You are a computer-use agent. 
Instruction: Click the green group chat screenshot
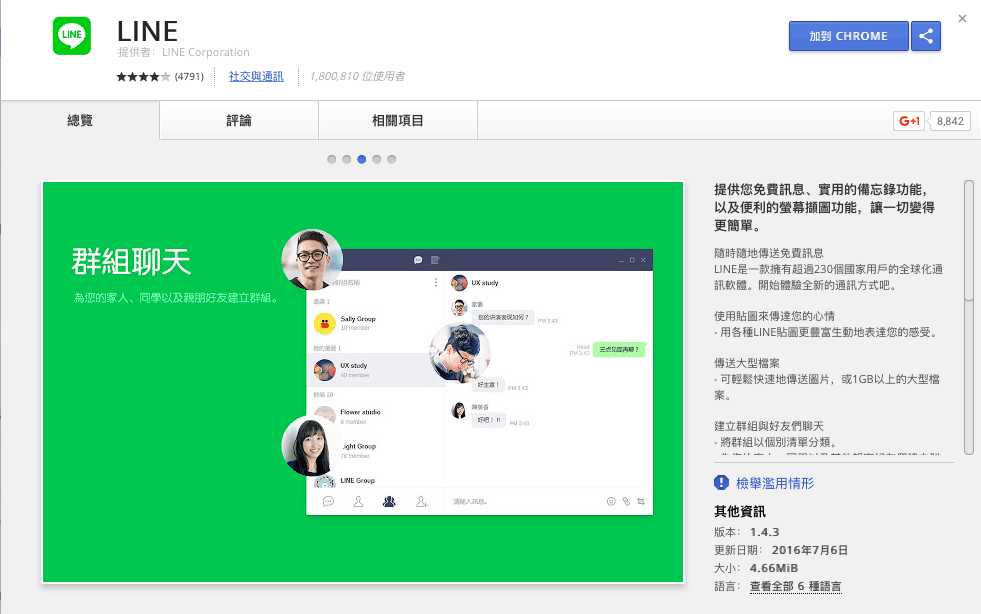363,382
